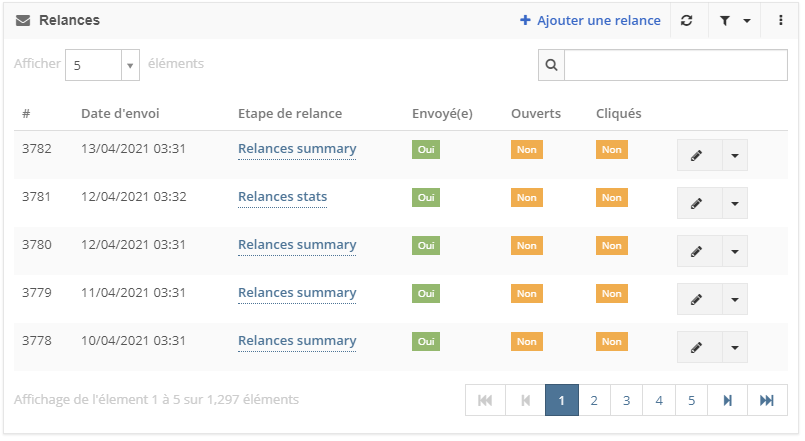Click Ouverts Non badge in row 3779
The height and width of the screenshot is (441, 805).
tap(527, 294)
